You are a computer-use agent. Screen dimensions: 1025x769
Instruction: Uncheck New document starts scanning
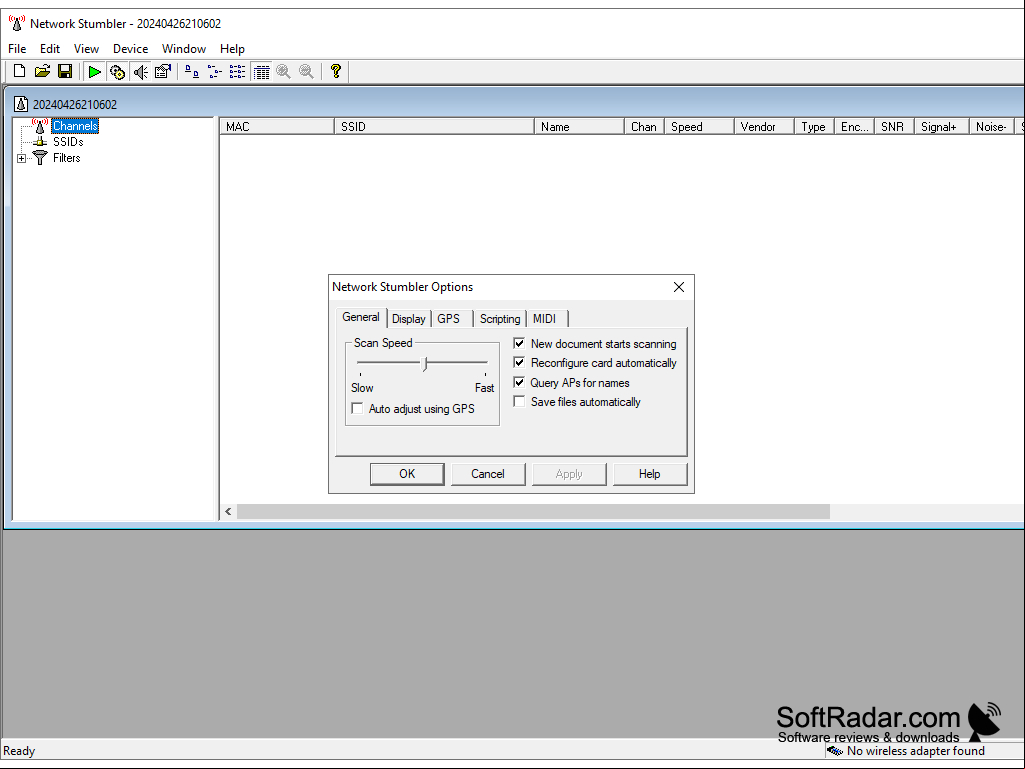pyautogui.click(x=519, y=343)
